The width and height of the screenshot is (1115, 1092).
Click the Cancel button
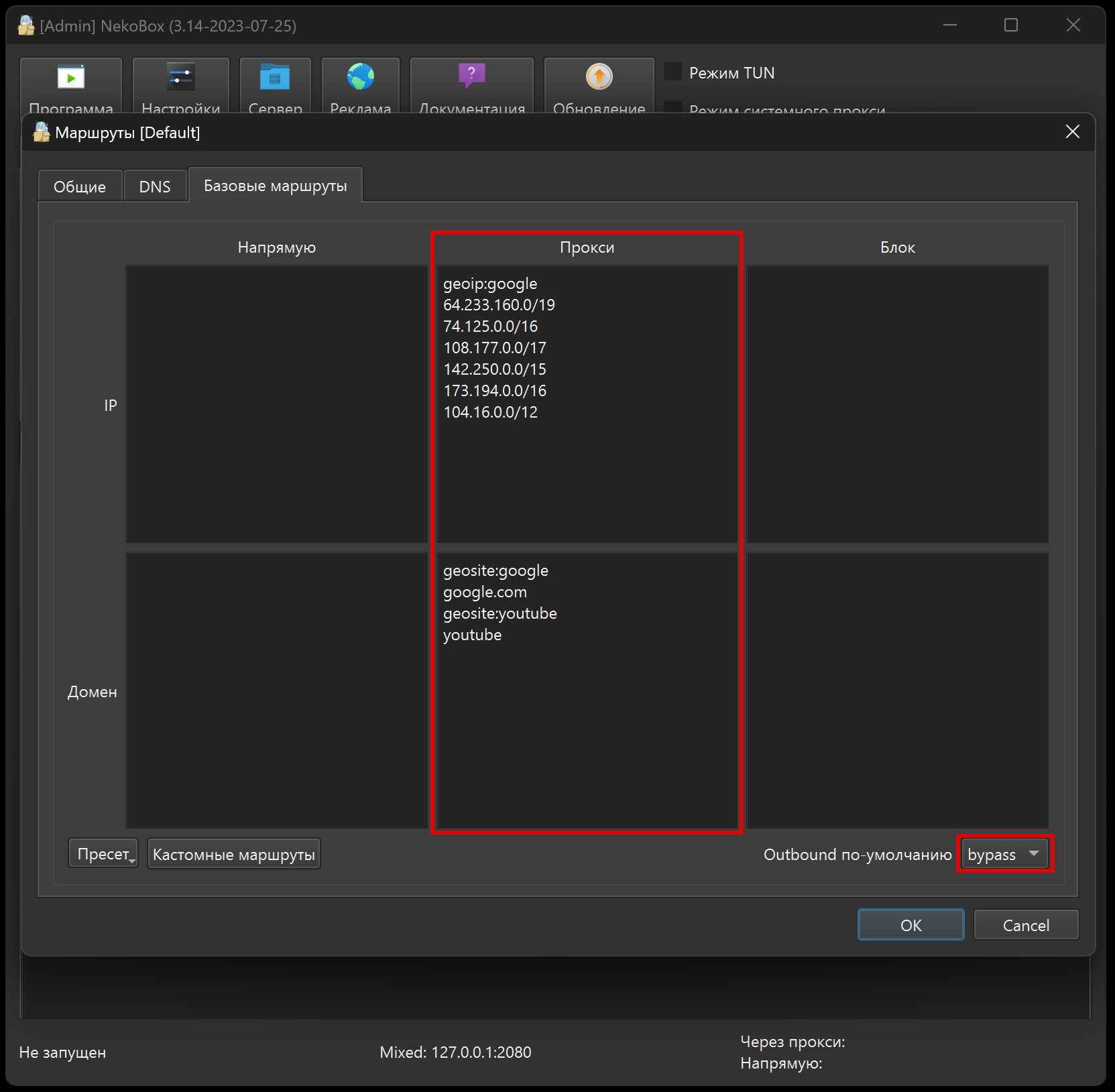[x=1025, y=925]
